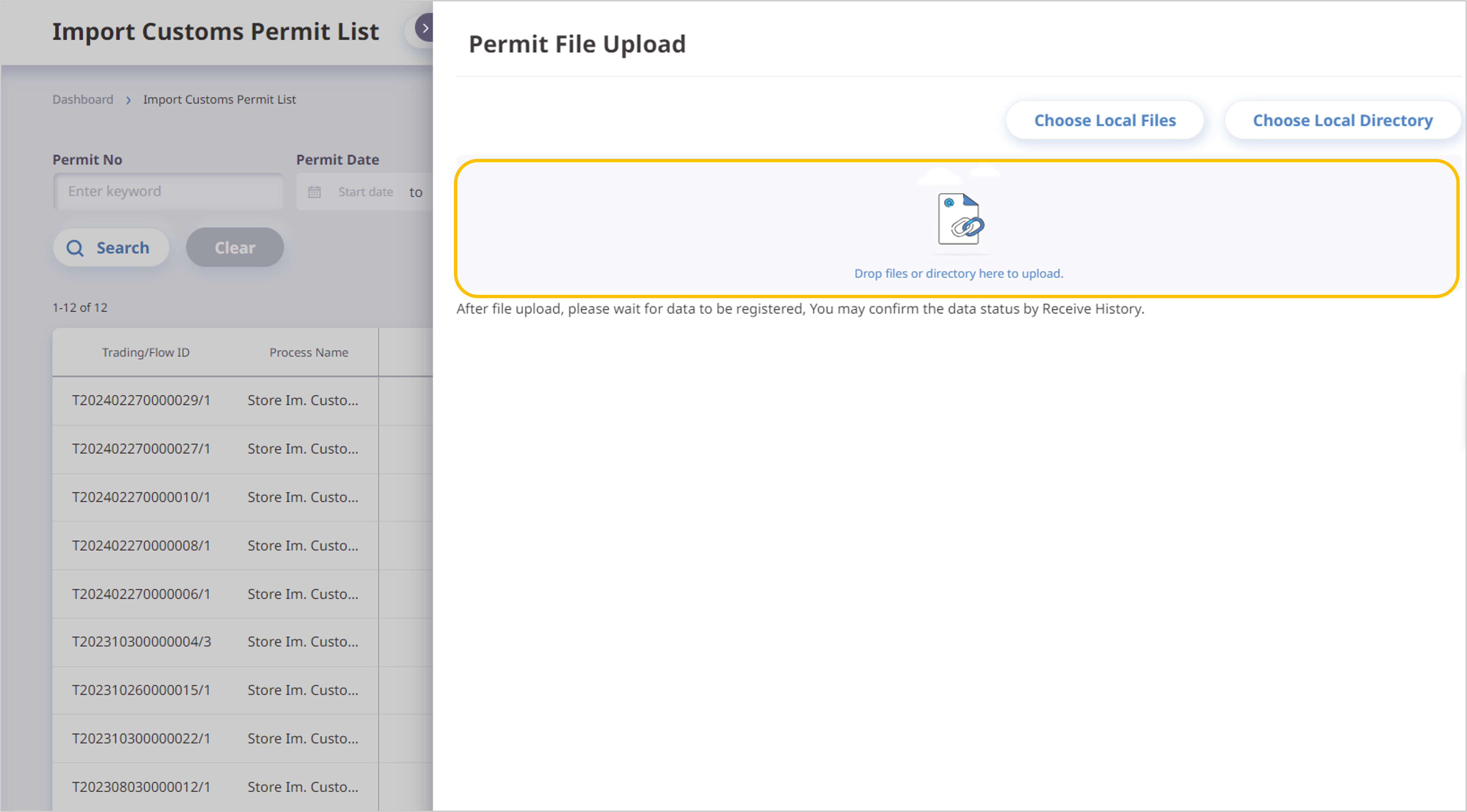The width and height of the screenshot is (1467, 812).
Task: Click the Choose Local Files button
Action: click(1105, 120)
